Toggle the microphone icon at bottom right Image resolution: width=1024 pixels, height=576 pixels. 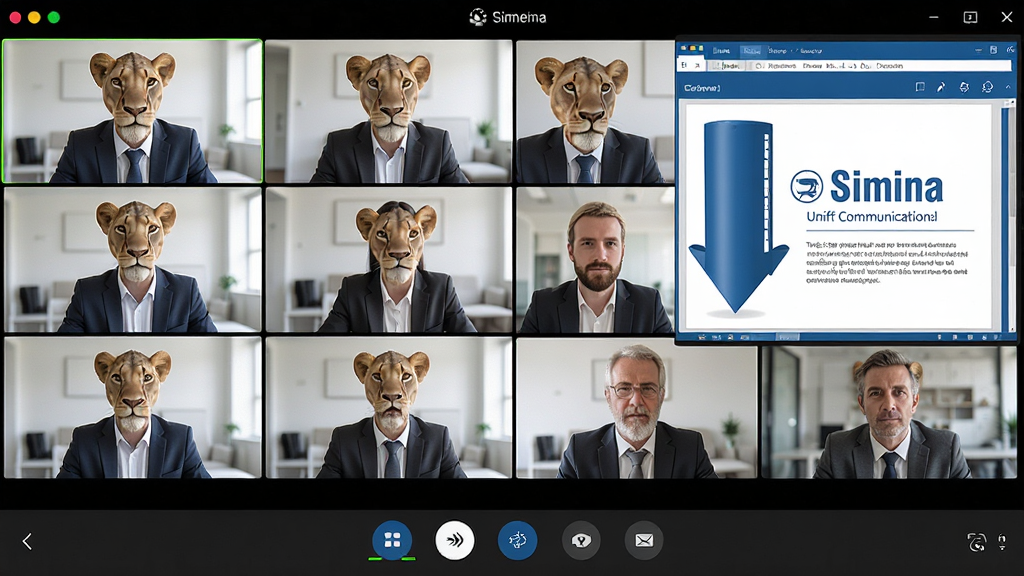(x=1002, y=541)
